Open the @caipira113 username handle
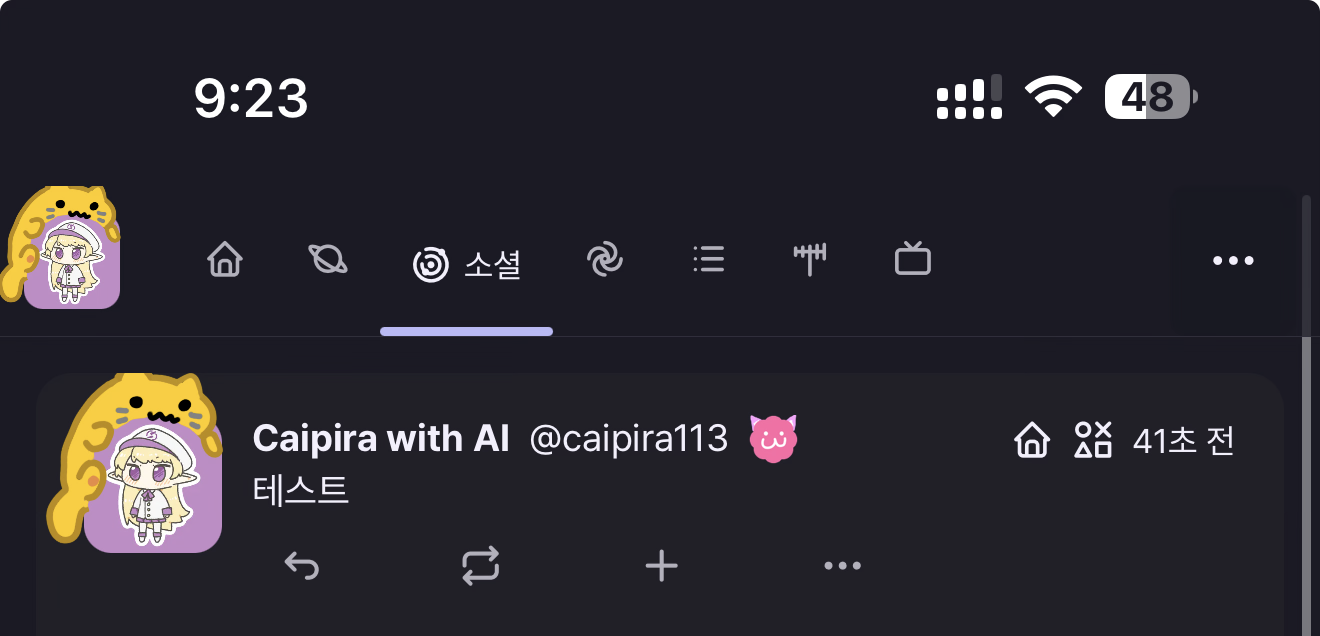 click(628, 439)
